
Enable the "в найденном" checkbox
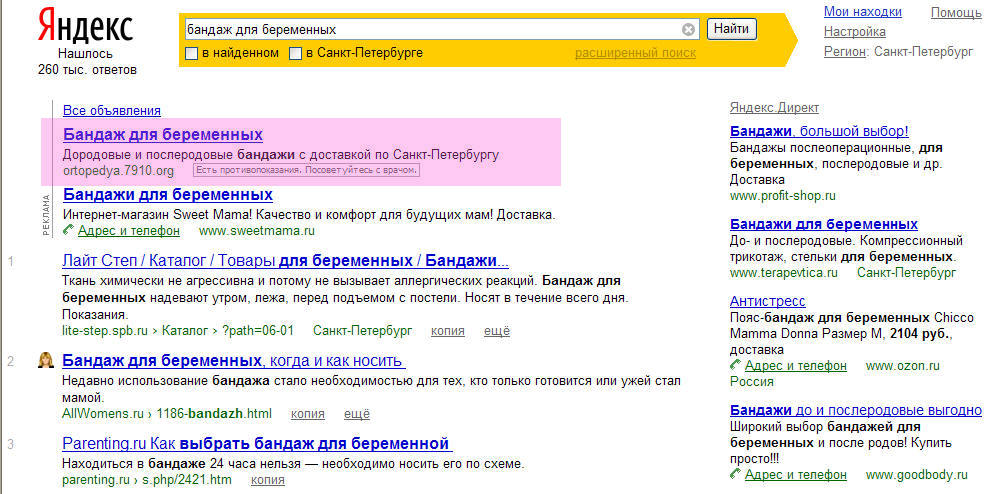click(x=191, y=53)
